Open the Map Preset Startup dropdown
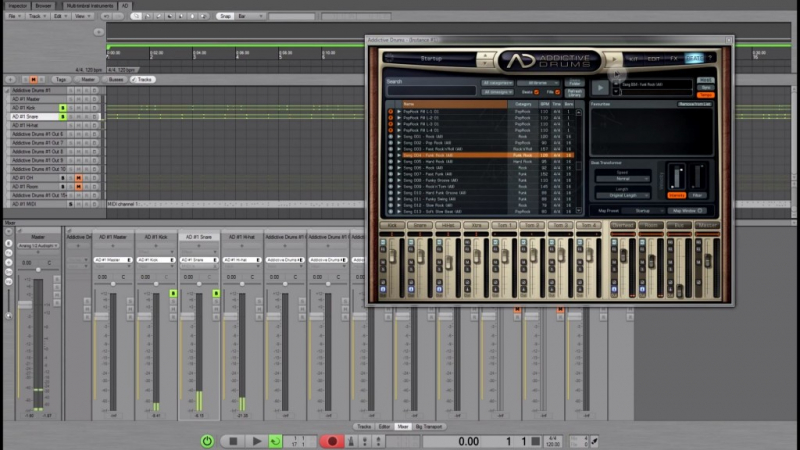This screenshot has height=450, width=800. [643, 211]
